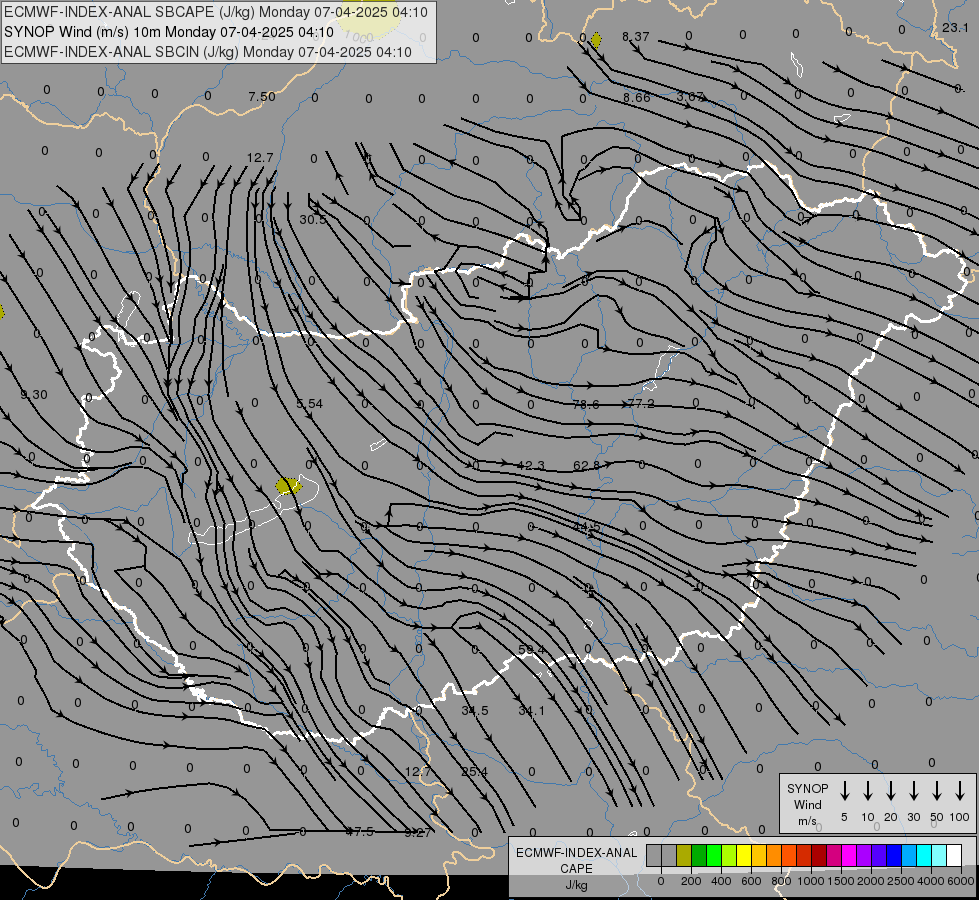Click the 8.37 value on the map
Viewport: 979px width, 900px height.
coord(636,37)
